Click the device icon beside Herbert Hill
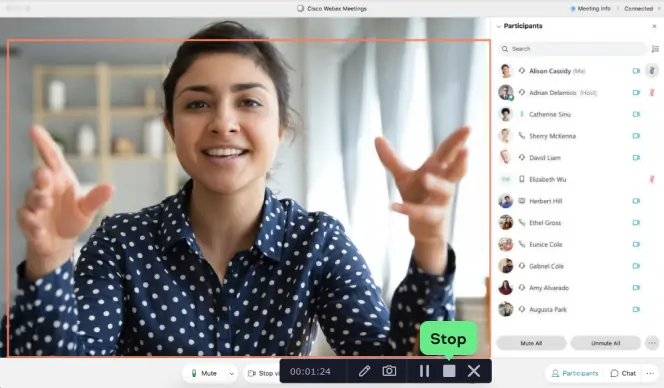664x388 pixels. coord(522,201)
